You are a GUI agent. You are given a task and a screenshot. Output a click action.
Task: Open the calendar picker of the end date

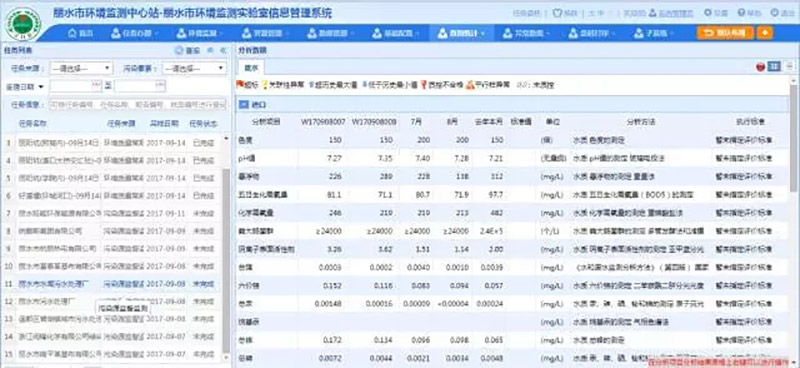[160, 86]
